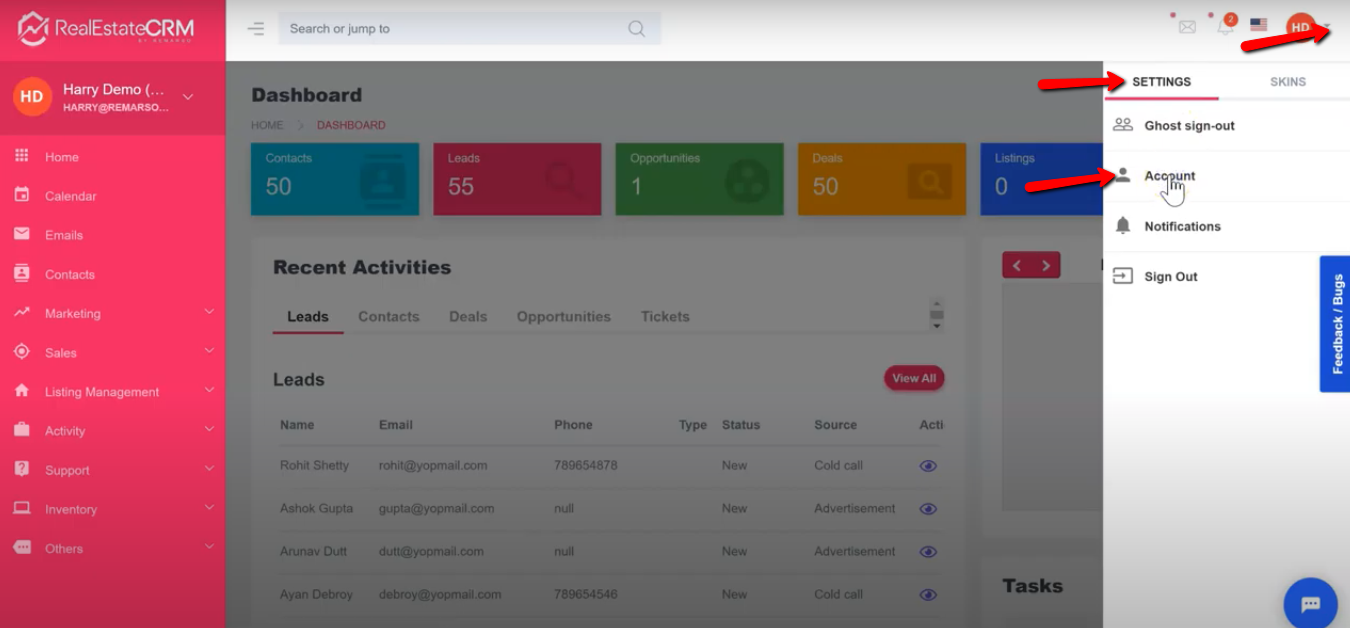Viewport: 1350px width, 628px height.
Task: Open the Harry Demo profile dropdown
Action: [188, 97]
